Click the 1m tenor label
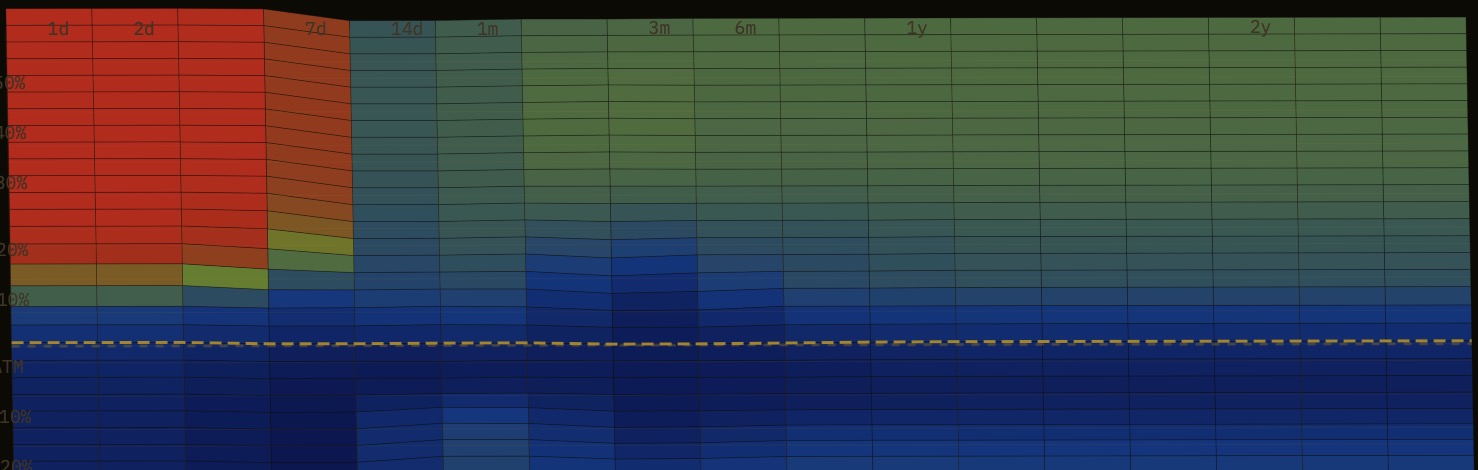This screenshot has height=470, width=1478. (487, 29)
